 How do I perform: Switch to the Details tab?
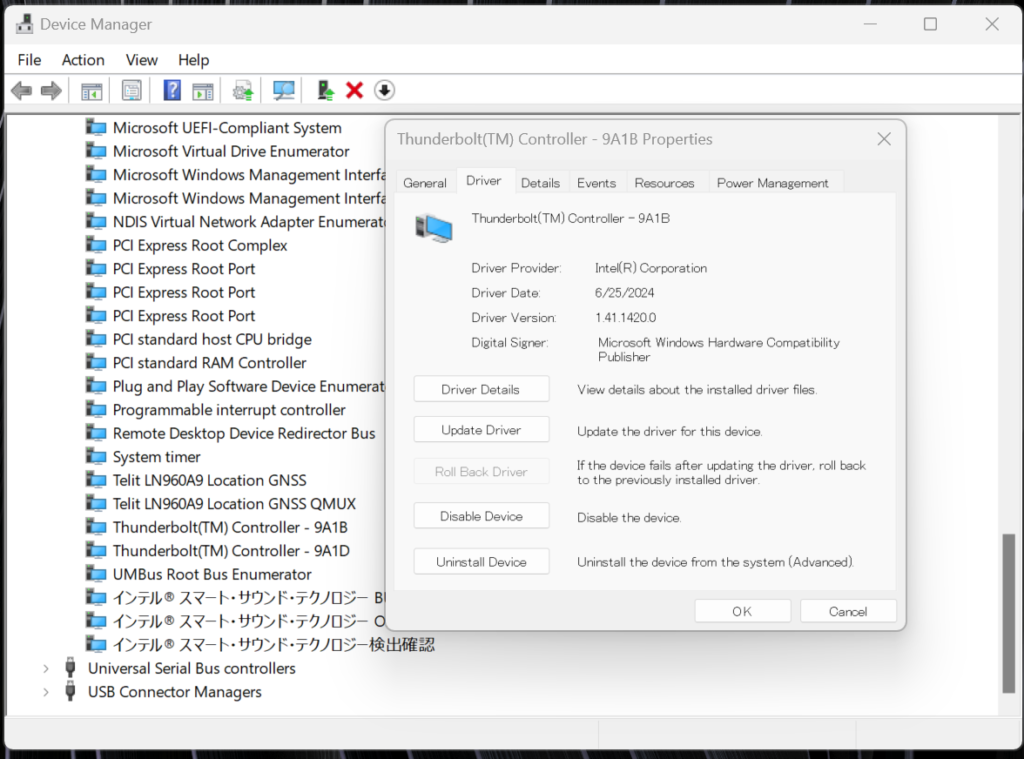pos(540,183)
